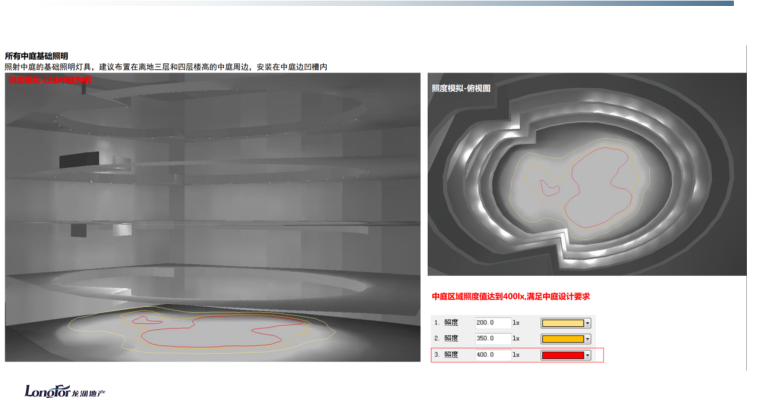The height and width of the screenshot is (398, 760).
Task: Click the 3D atrium illuminance simulation image
Action: click(x=213, y=217)
